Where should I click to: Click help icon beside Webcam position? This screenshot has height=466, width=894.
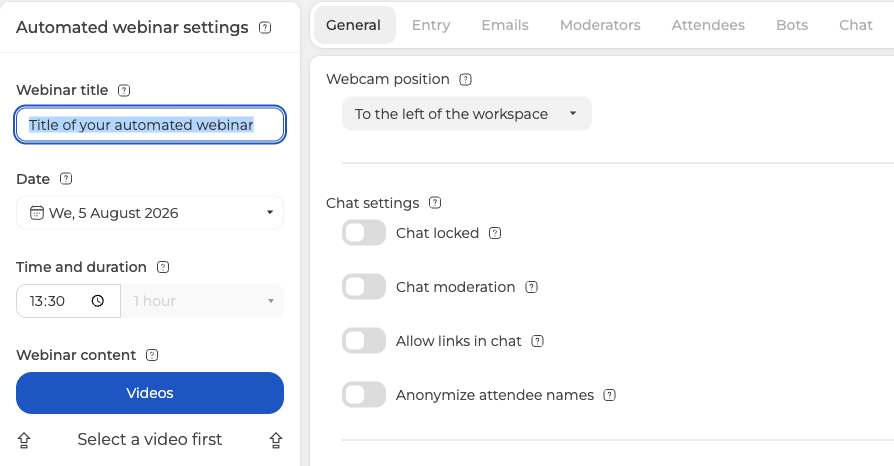[x=466, y=79]
